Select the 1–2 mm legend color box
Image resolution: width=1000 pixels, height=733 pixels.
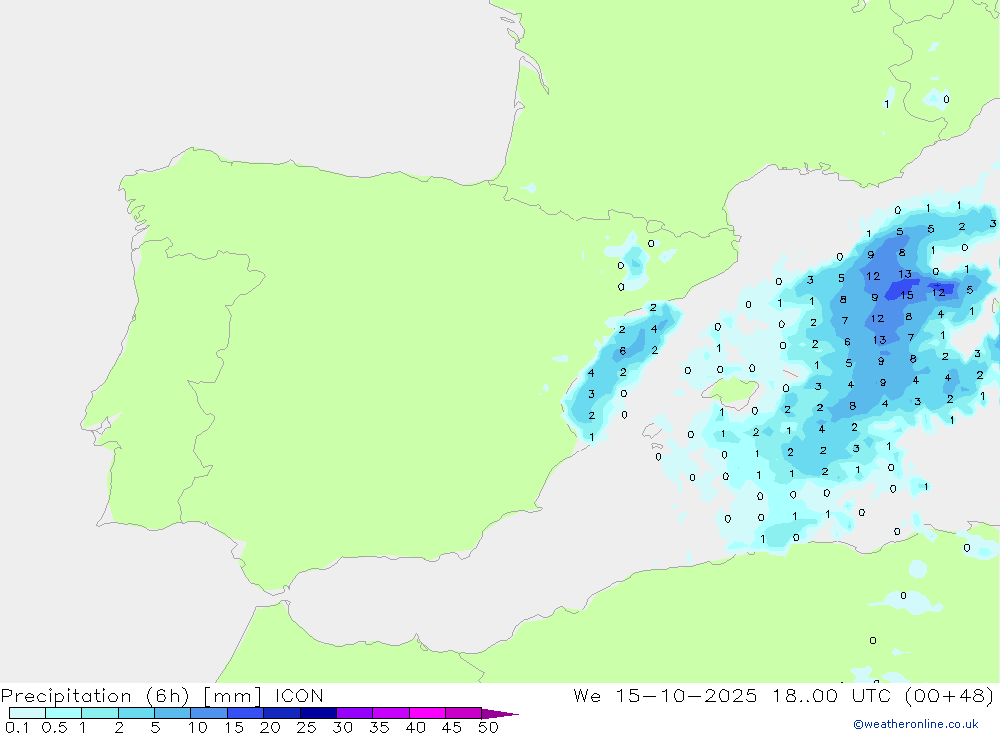pos(100,713)
